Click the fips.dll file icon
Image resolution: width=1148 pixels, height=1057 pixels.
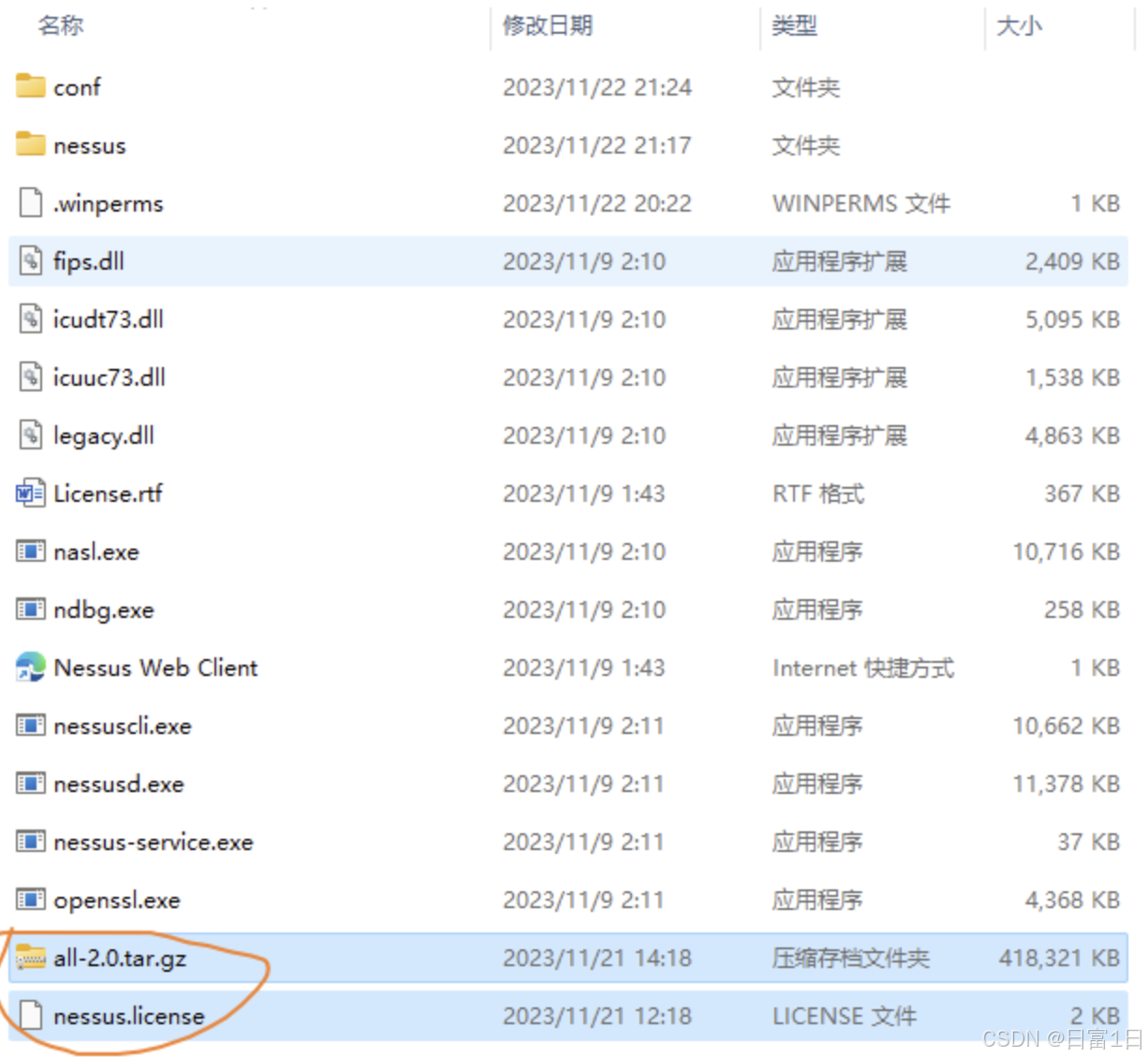[x=31, y=260]
